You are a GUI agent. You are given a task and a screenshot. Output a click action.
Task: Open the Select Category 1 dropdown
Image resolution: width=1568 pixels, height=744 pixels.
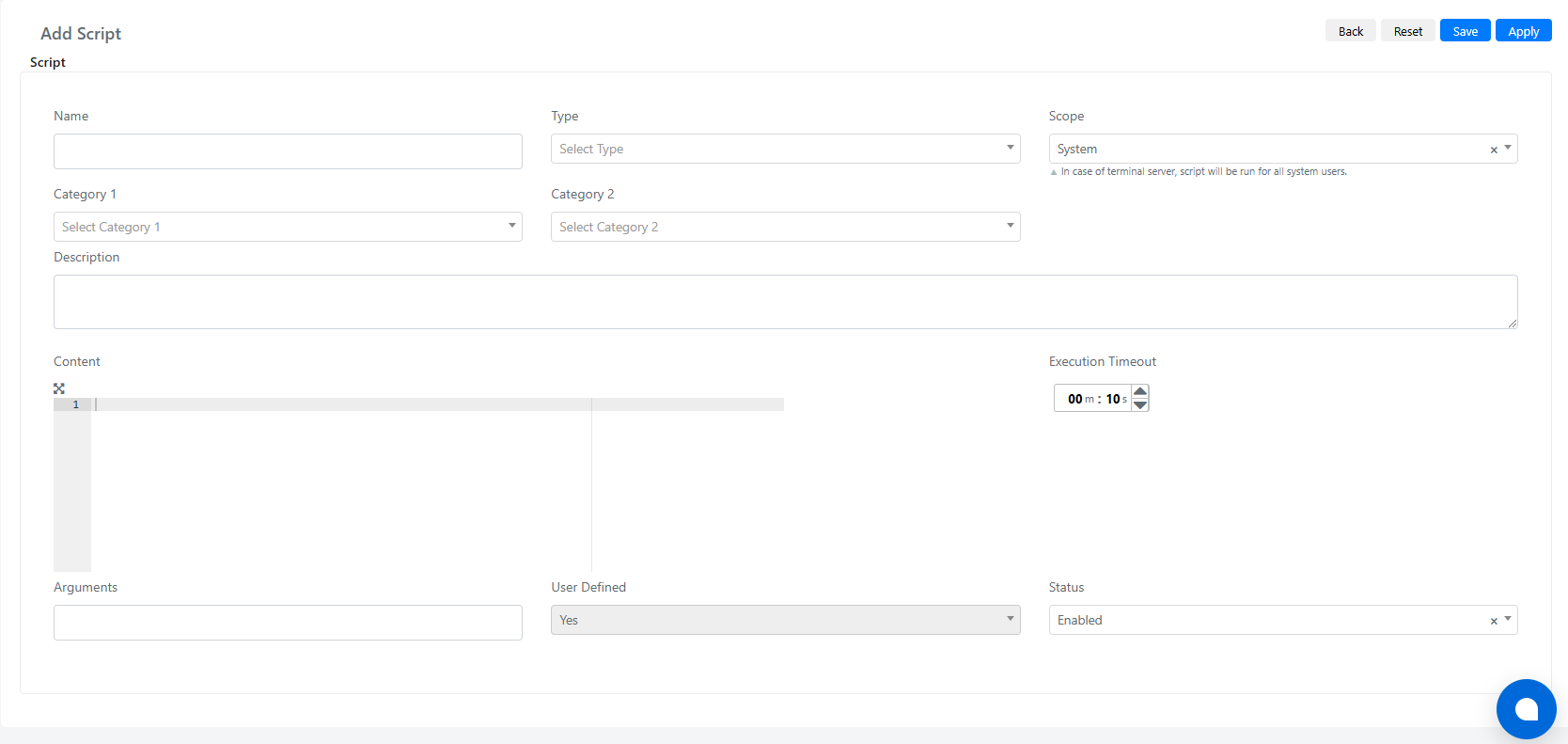288,227
